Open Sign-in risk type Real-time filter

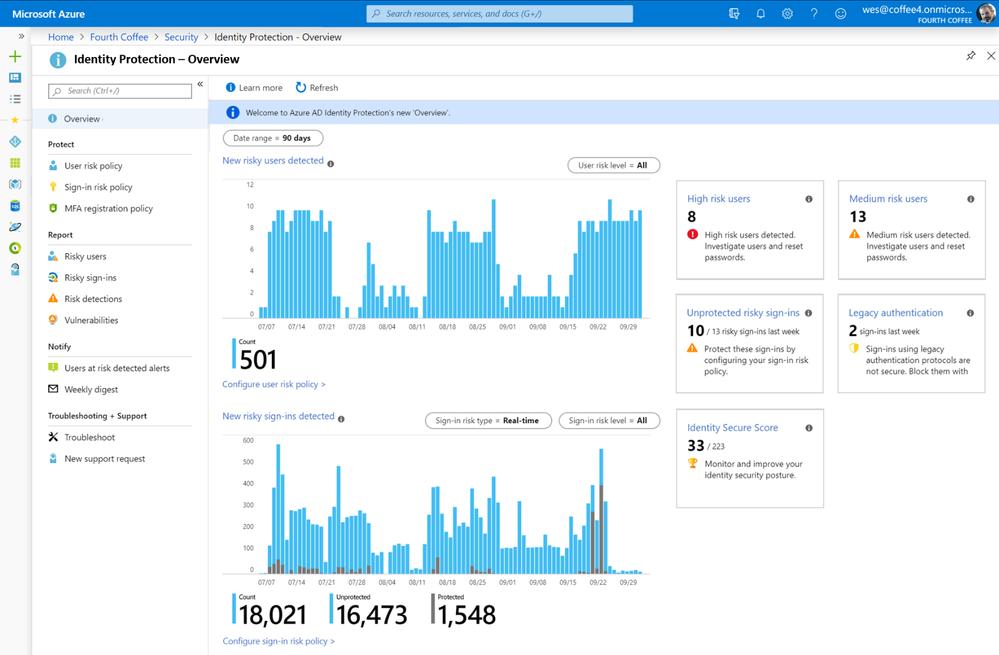[487, 421]
